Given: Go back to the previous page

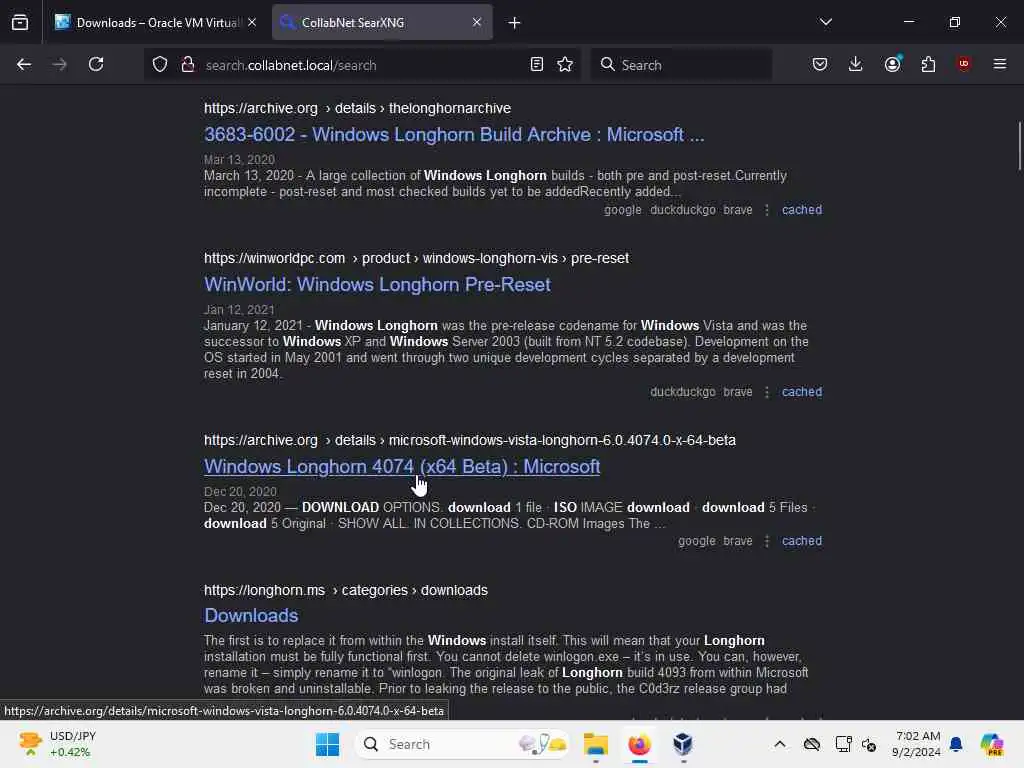Looking at the screenshot, I should coord(24,65).
